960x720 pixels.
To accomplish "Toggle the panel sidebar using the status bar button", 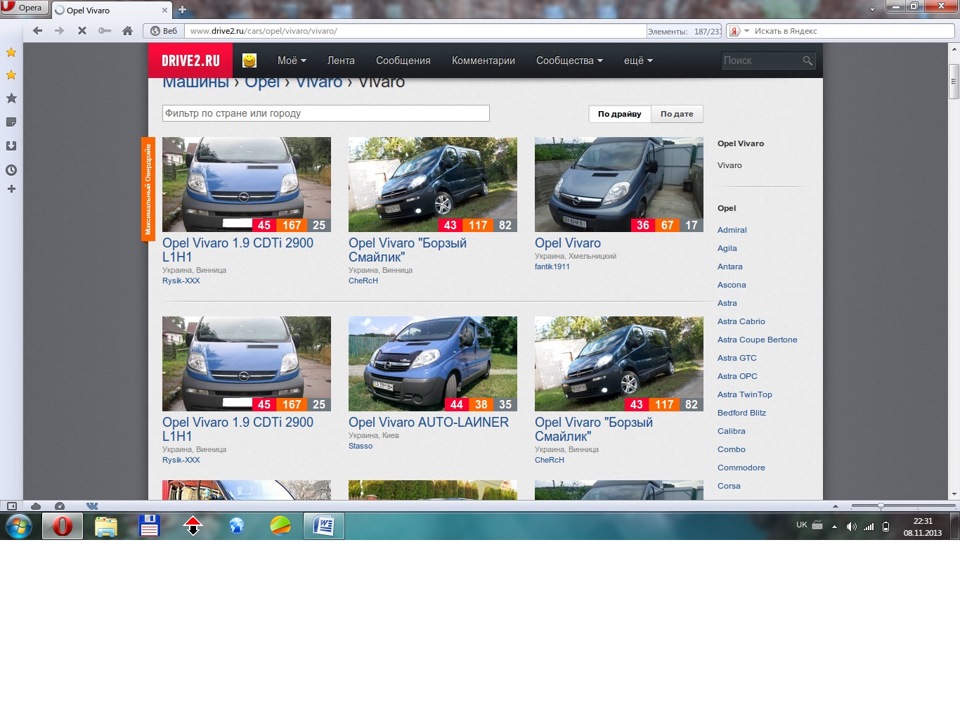I will click(x=11, y=506).
